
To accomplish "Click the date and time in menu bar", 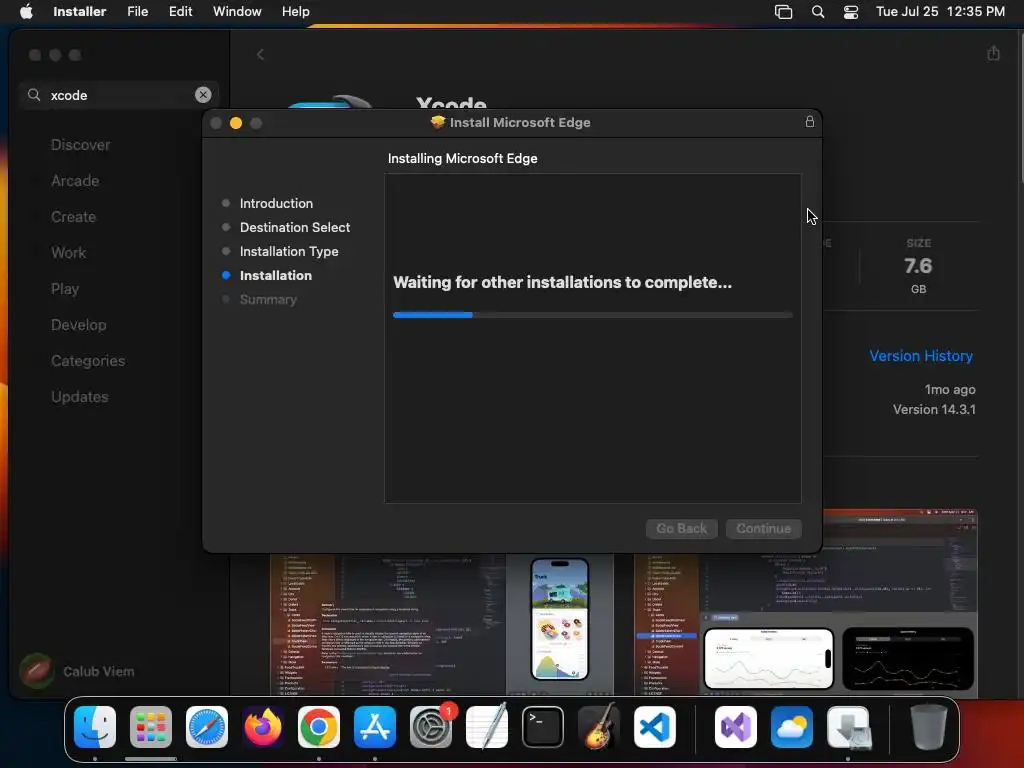I will tap(940, 12).
